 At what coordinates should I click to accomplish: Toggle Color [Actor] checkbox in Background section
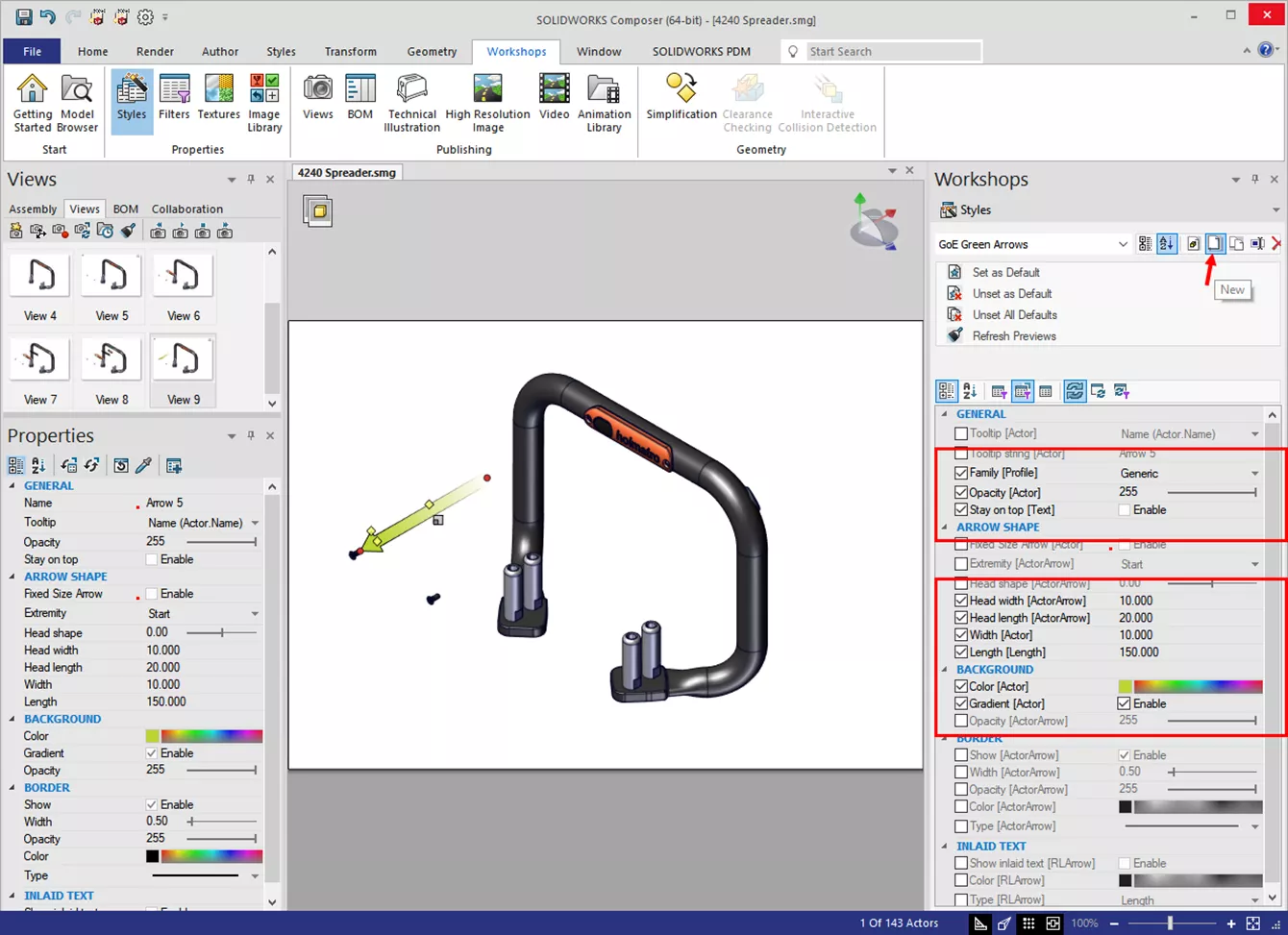961,686
